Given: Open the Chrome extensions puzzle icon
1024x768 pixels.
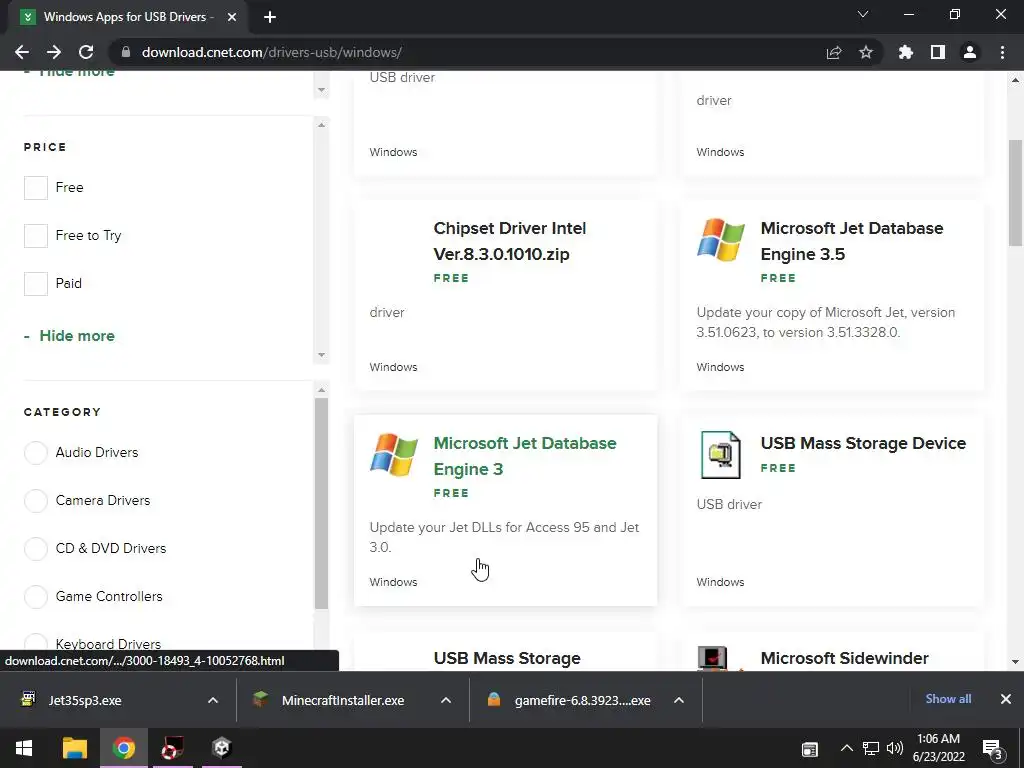Looking at the screenshot, I should pyautogui.click(x=906, y=52).
